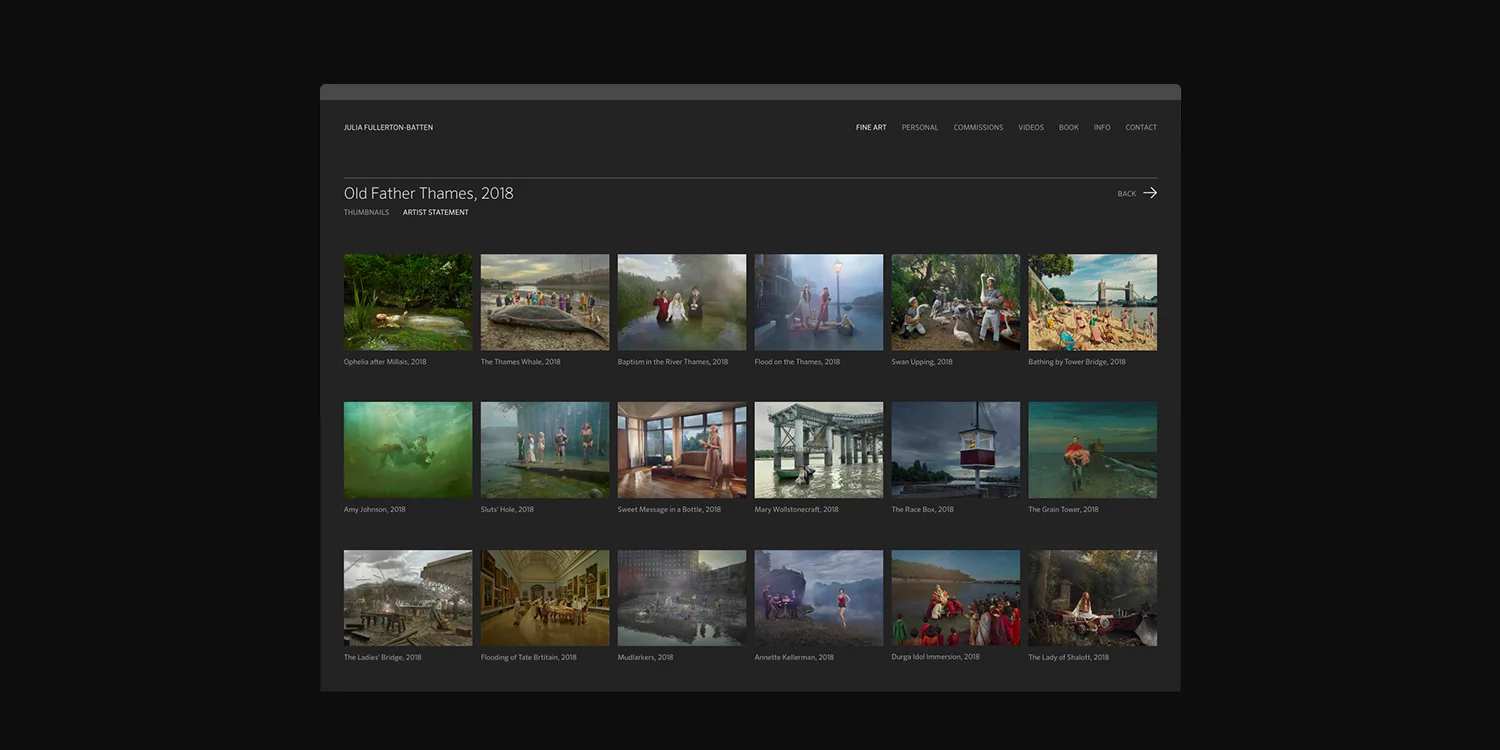Open The Thames Whale thumbnail

pyautogui.click(x=545, y=302)
